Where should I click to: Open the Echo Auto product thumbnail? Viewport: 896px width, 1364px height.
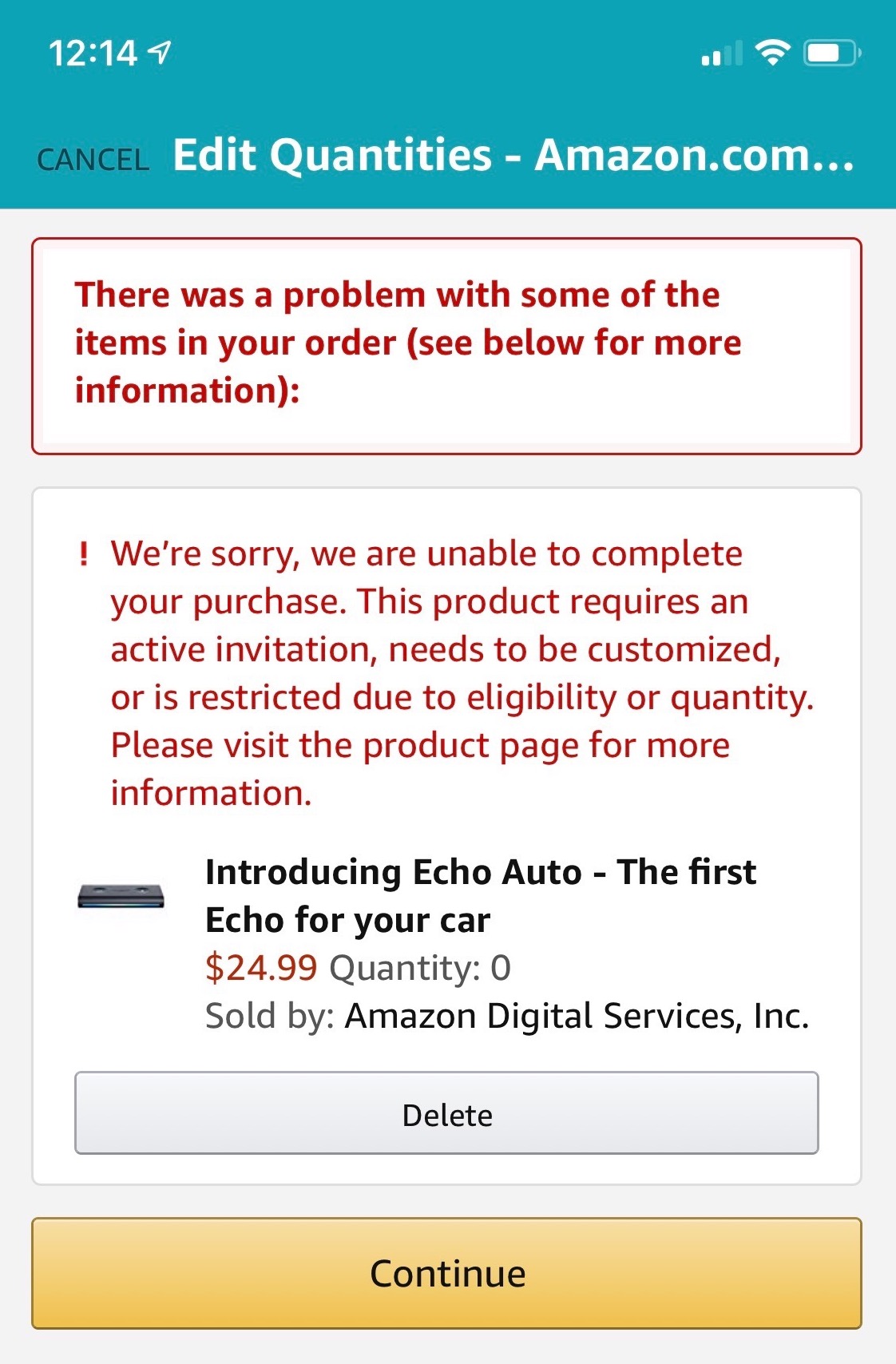pos(121,896)
